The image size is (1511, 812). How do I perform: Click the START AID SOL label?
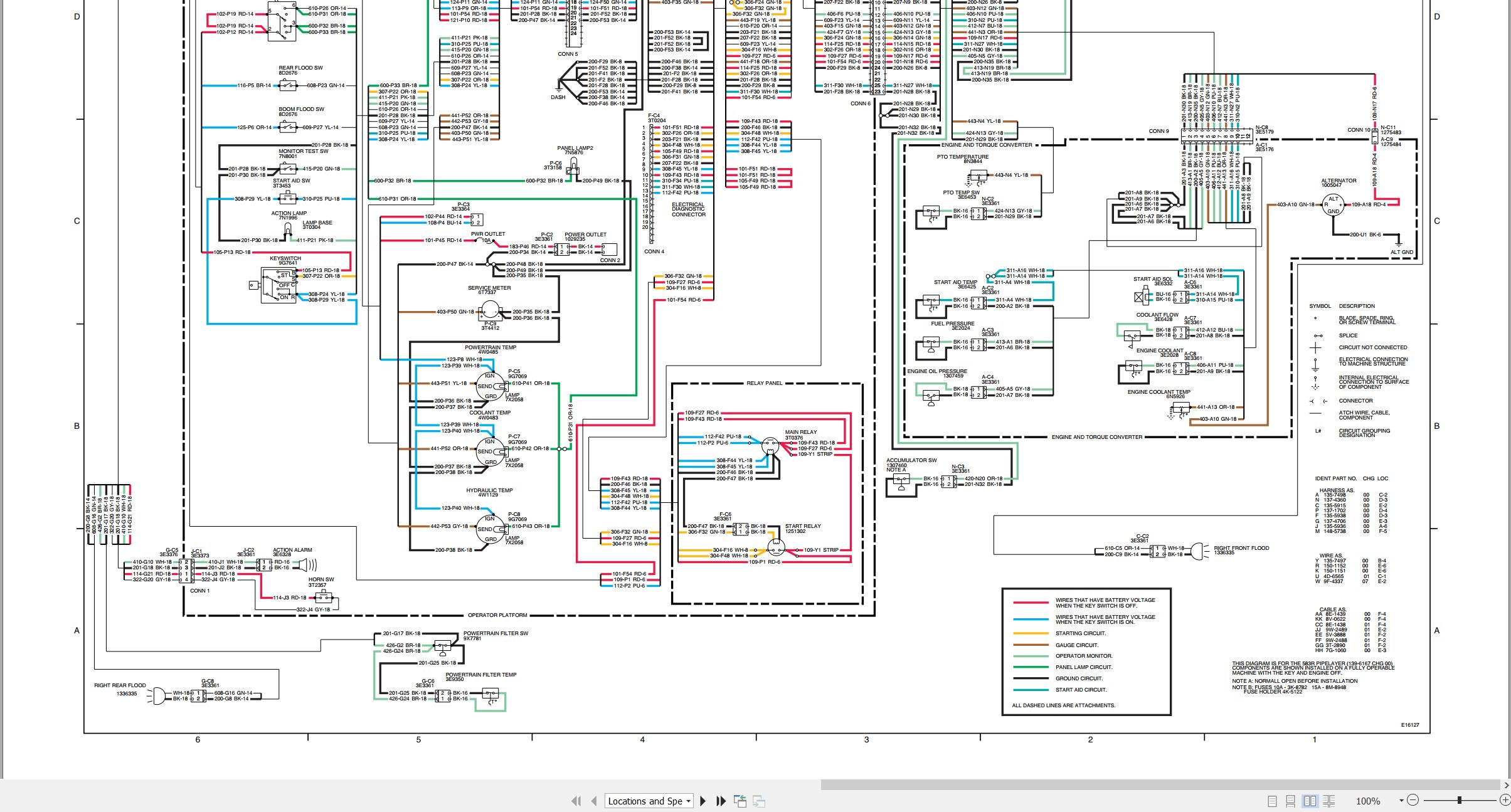[1153, 279]
